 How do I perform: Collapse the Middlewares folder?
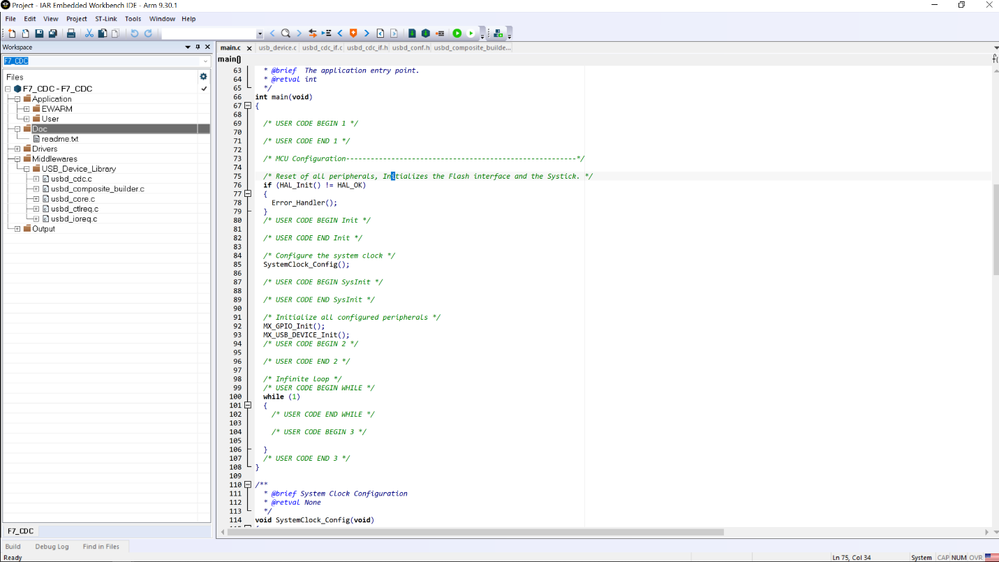click(x=17, y=159)
